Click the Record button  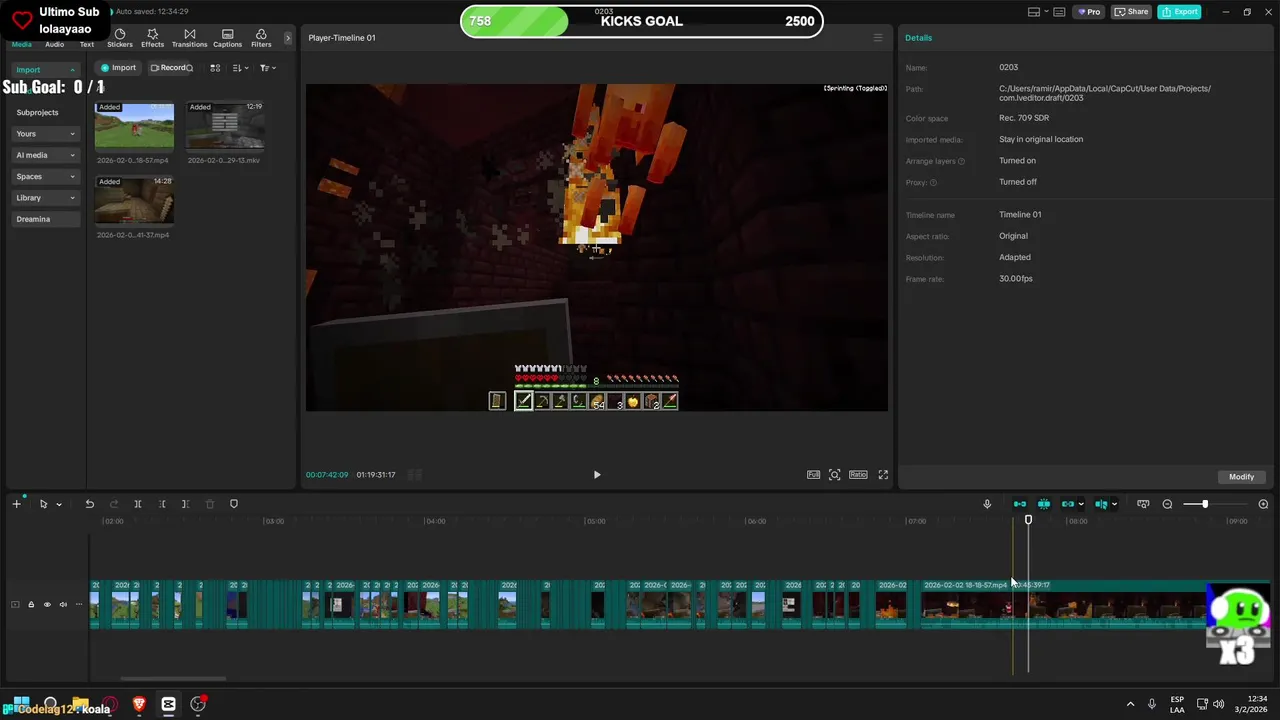coord(167,68)
